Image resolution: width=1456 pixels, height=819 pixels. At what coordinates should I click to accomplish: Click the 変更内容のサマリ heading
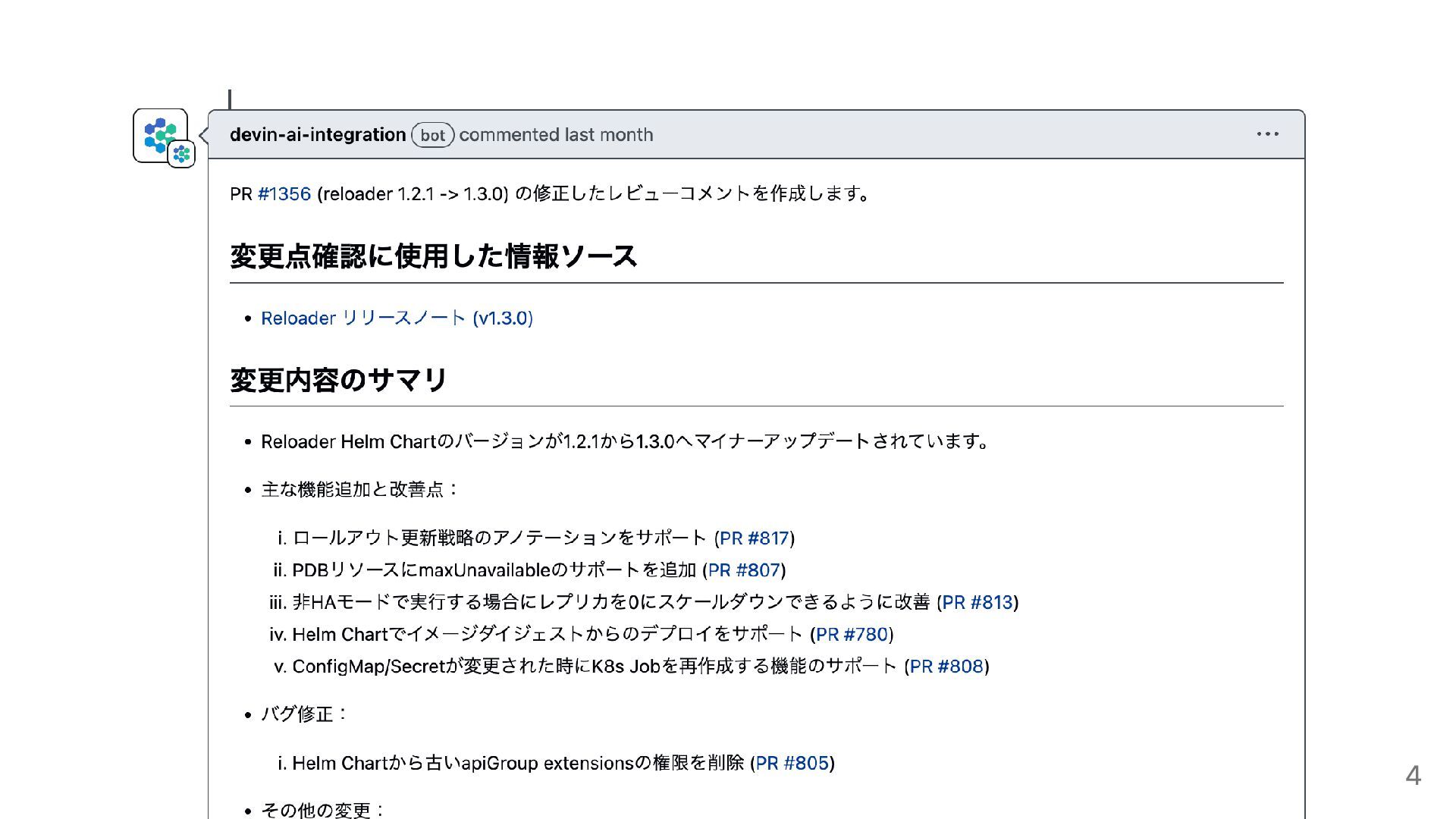coord(338,380)
